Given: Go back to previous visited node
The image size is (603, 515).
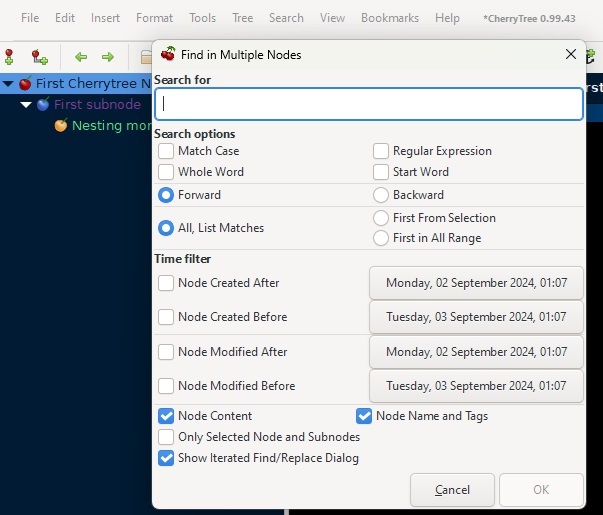Looking at the screenshot, I should tap(81, 57).
